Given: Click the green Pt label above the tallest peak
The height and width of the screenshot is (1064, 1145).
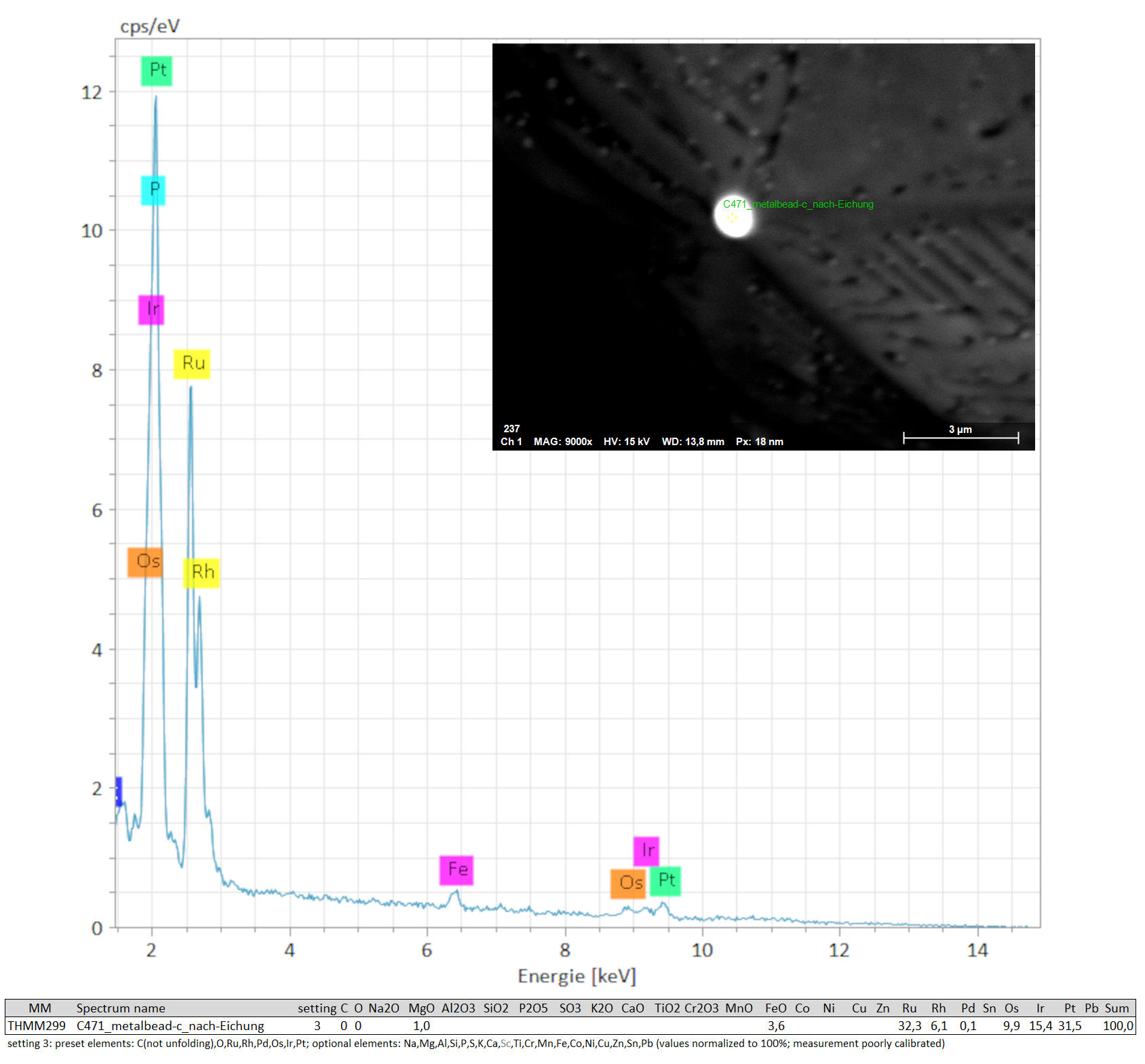Looking at the screenshot, I should point(157,71).
